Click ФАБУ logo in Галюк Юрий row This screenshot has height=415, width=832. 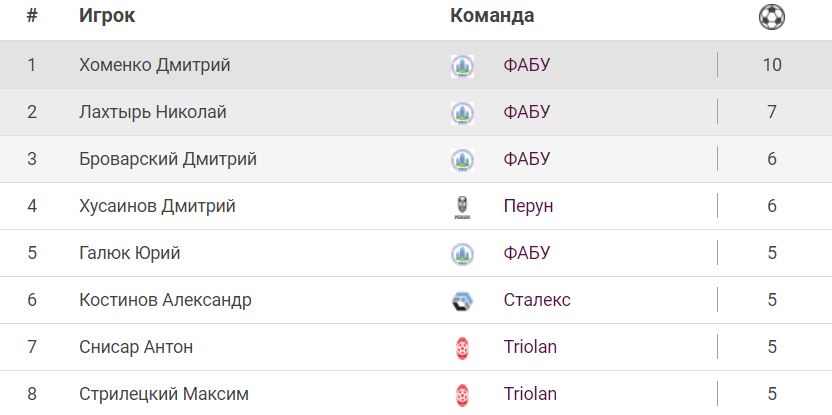pos(462,254)
